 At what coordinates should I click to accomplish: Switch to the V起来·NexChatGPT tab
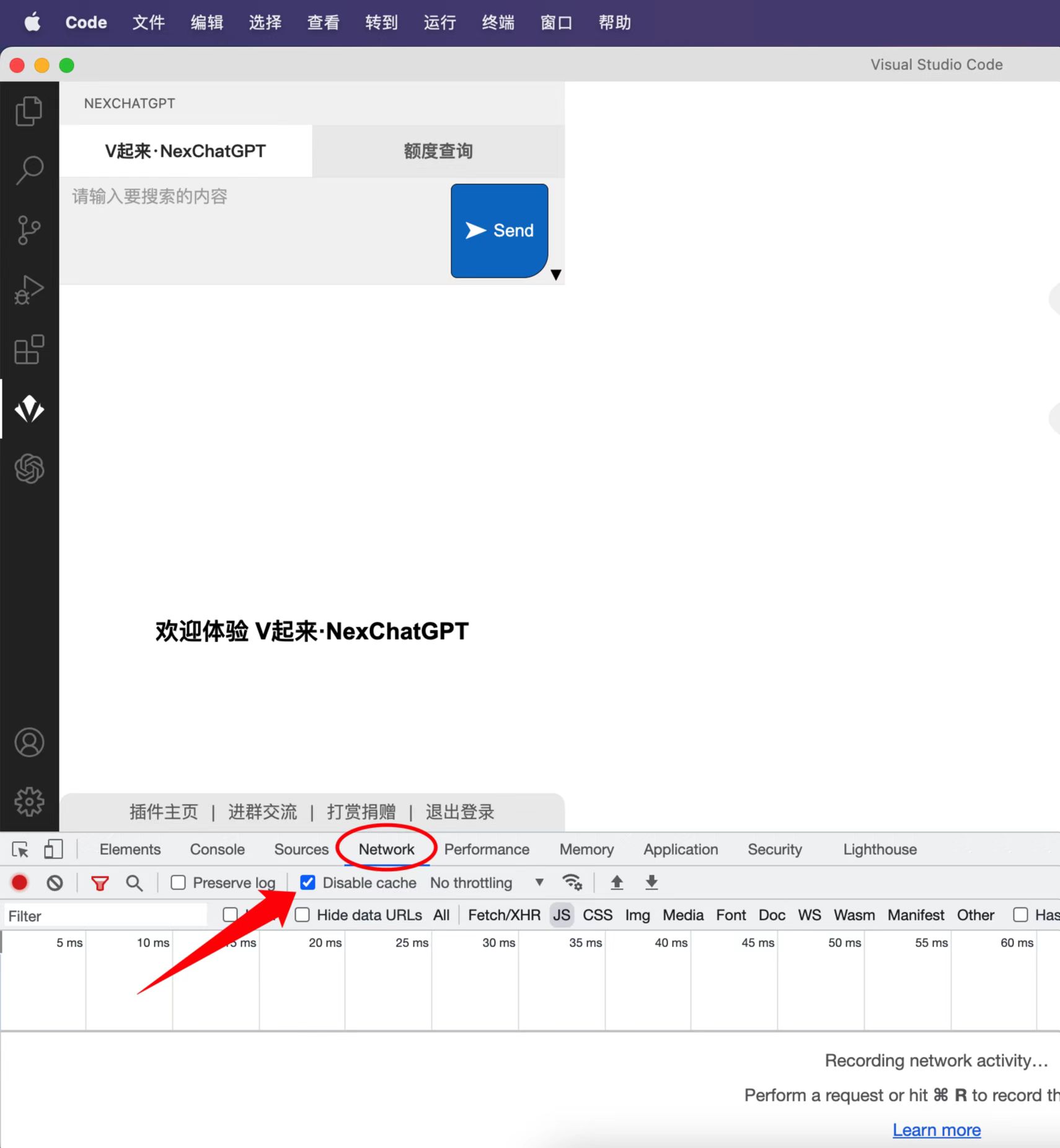tap(185, 151)
